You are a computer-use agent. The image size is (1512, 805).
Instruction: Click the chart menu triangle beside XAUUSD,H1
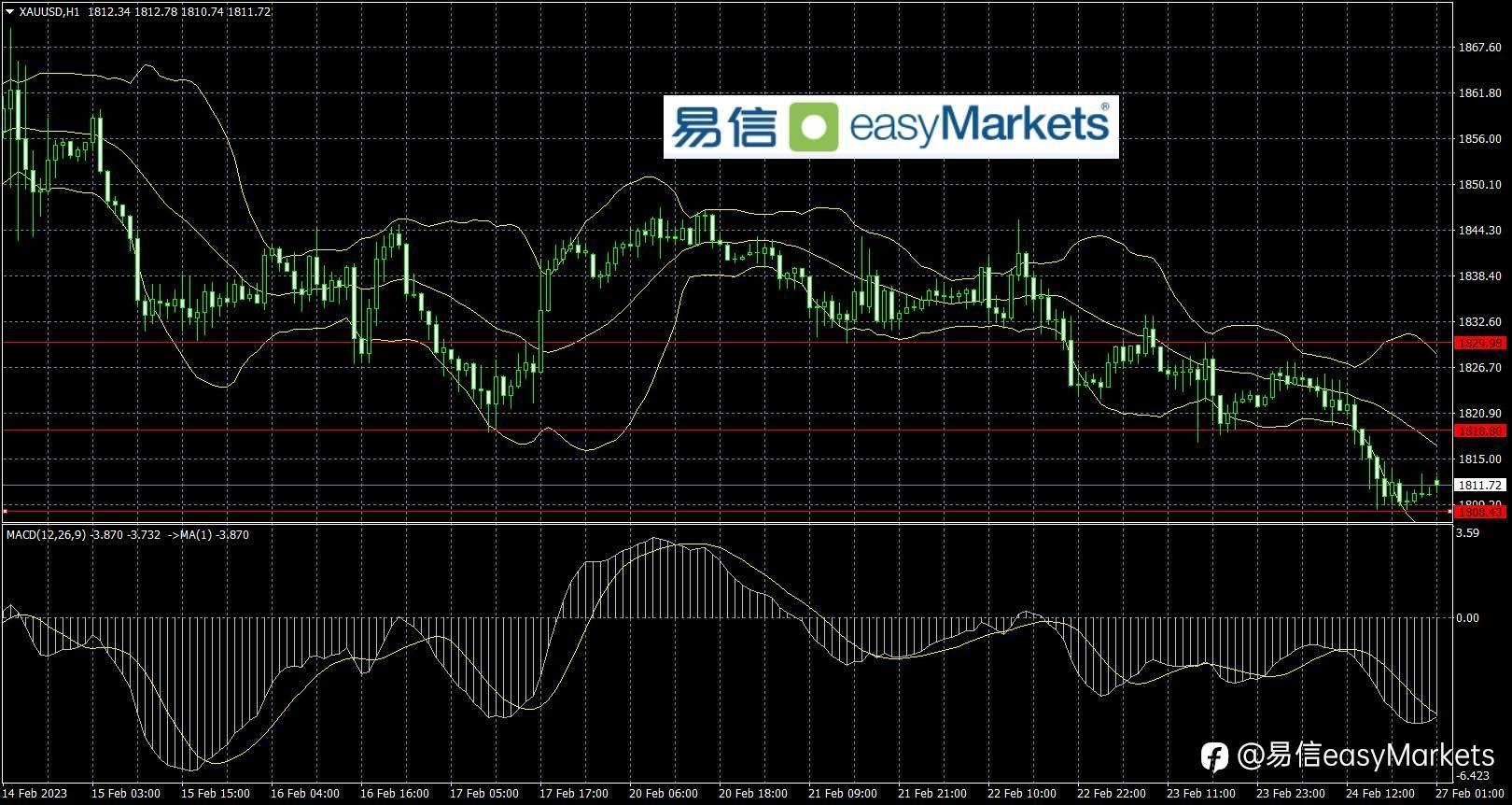[x=9, y=12]
